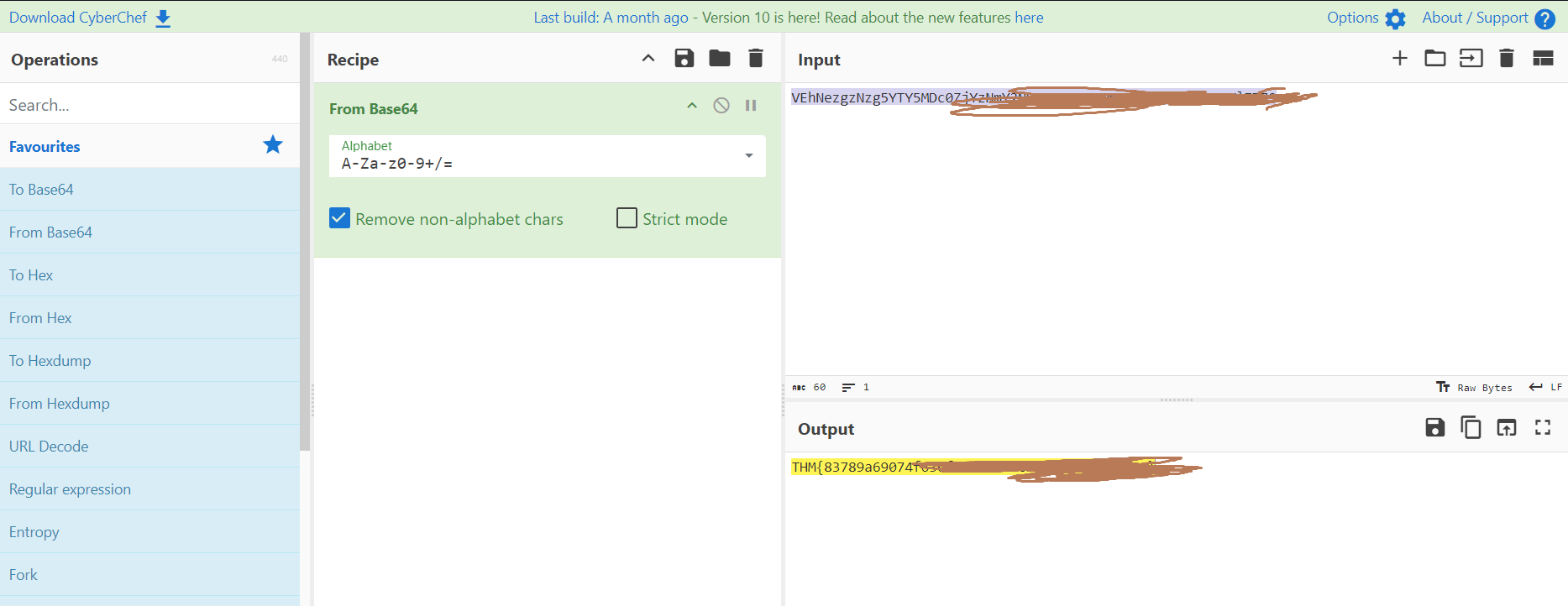Reset the pane layout
The width and height of the screenshot is (1568, 606).
coord(1543,58)
